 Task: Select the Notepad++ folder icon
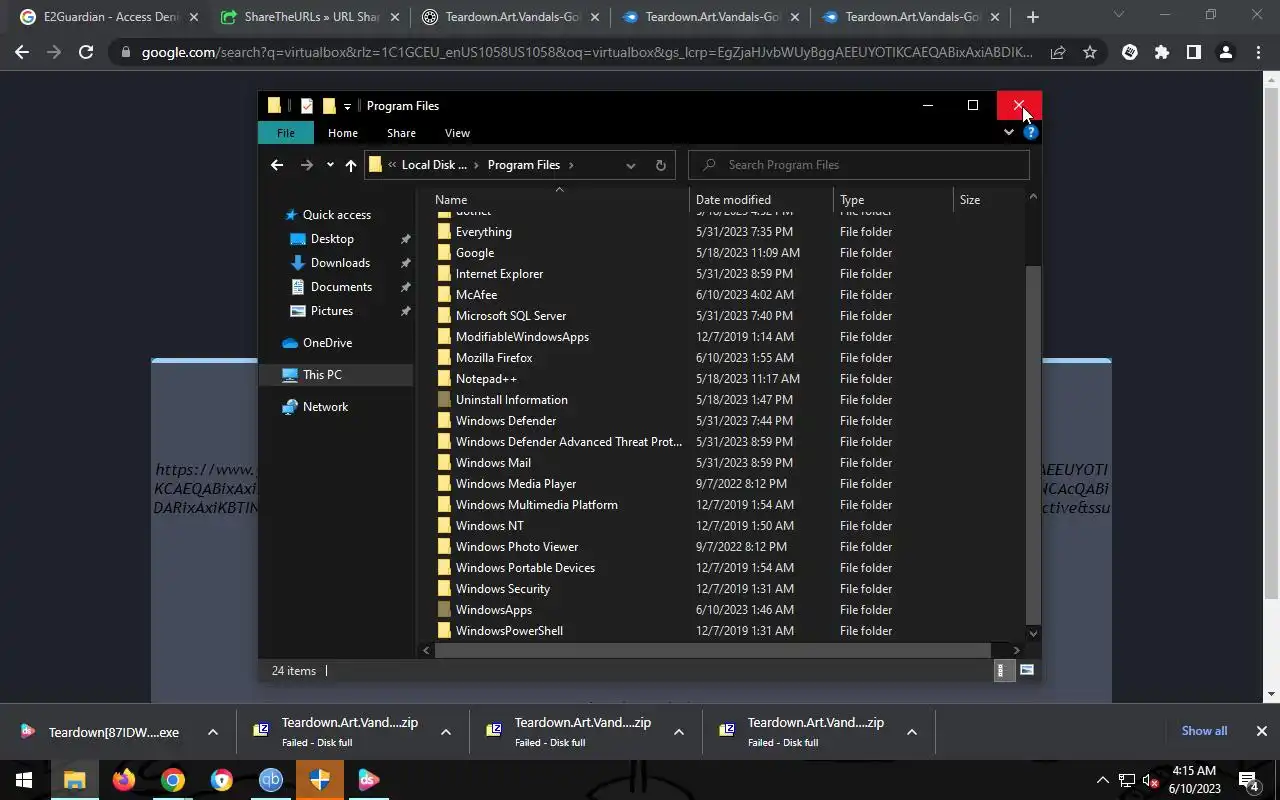(445, 379)
